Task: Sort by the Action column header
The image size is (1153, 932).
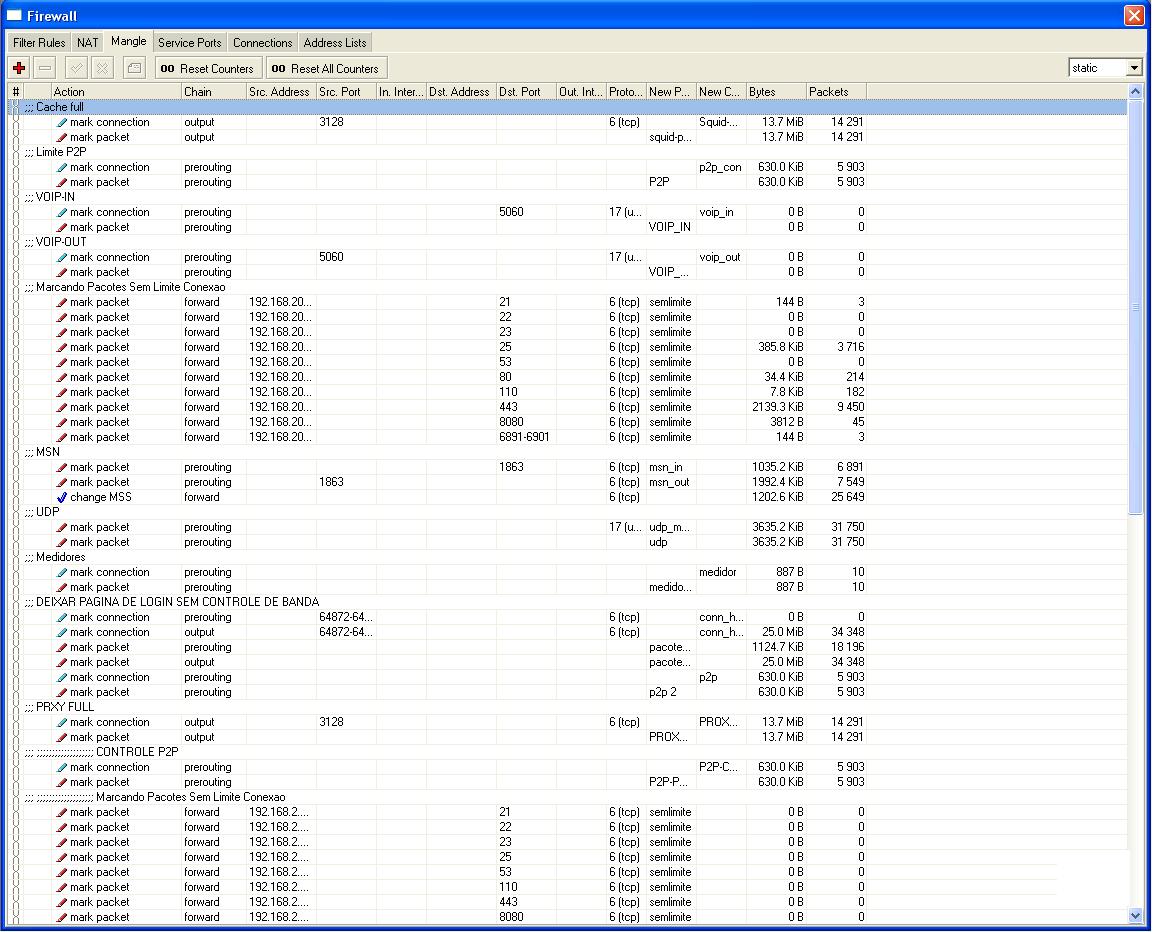Action: (x=116, y=91)
